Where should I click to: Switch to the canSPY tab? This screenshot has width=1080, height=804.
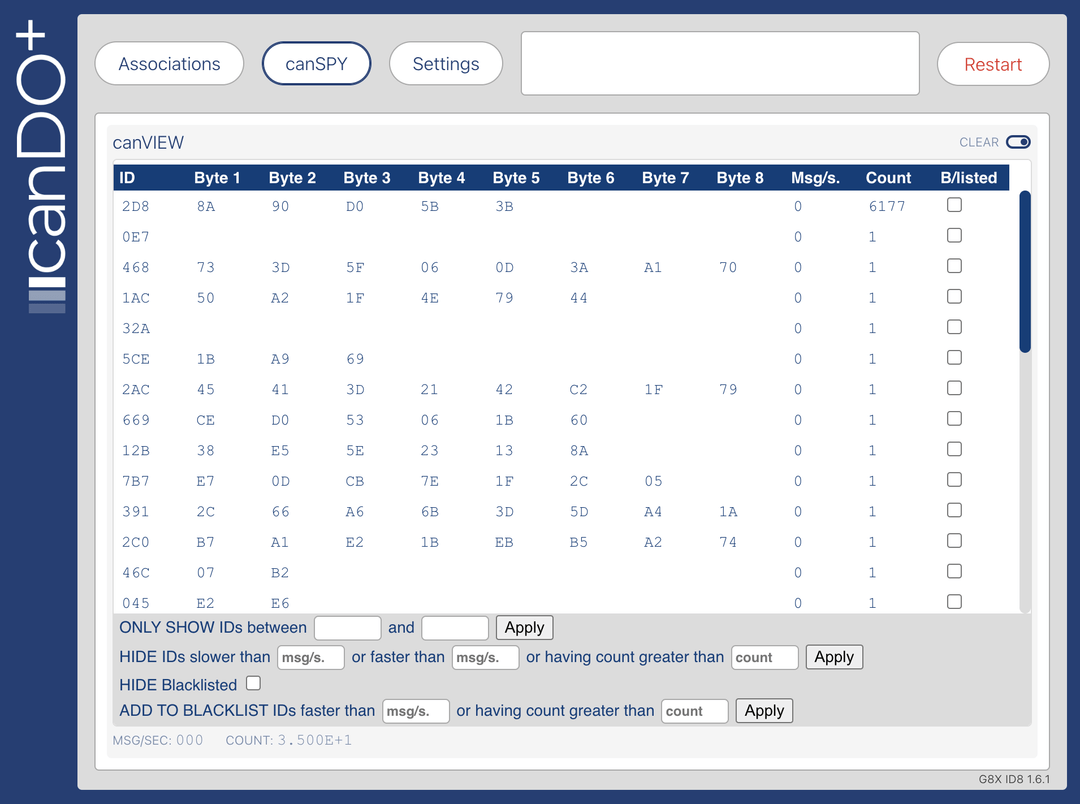(316, 64)
